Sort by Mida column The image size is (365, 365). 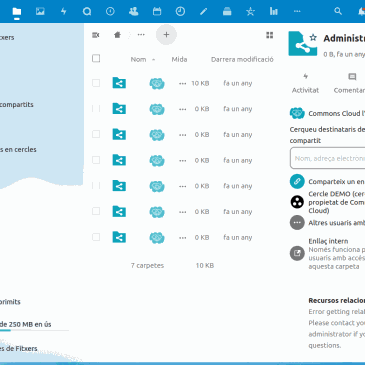[179, 59]
